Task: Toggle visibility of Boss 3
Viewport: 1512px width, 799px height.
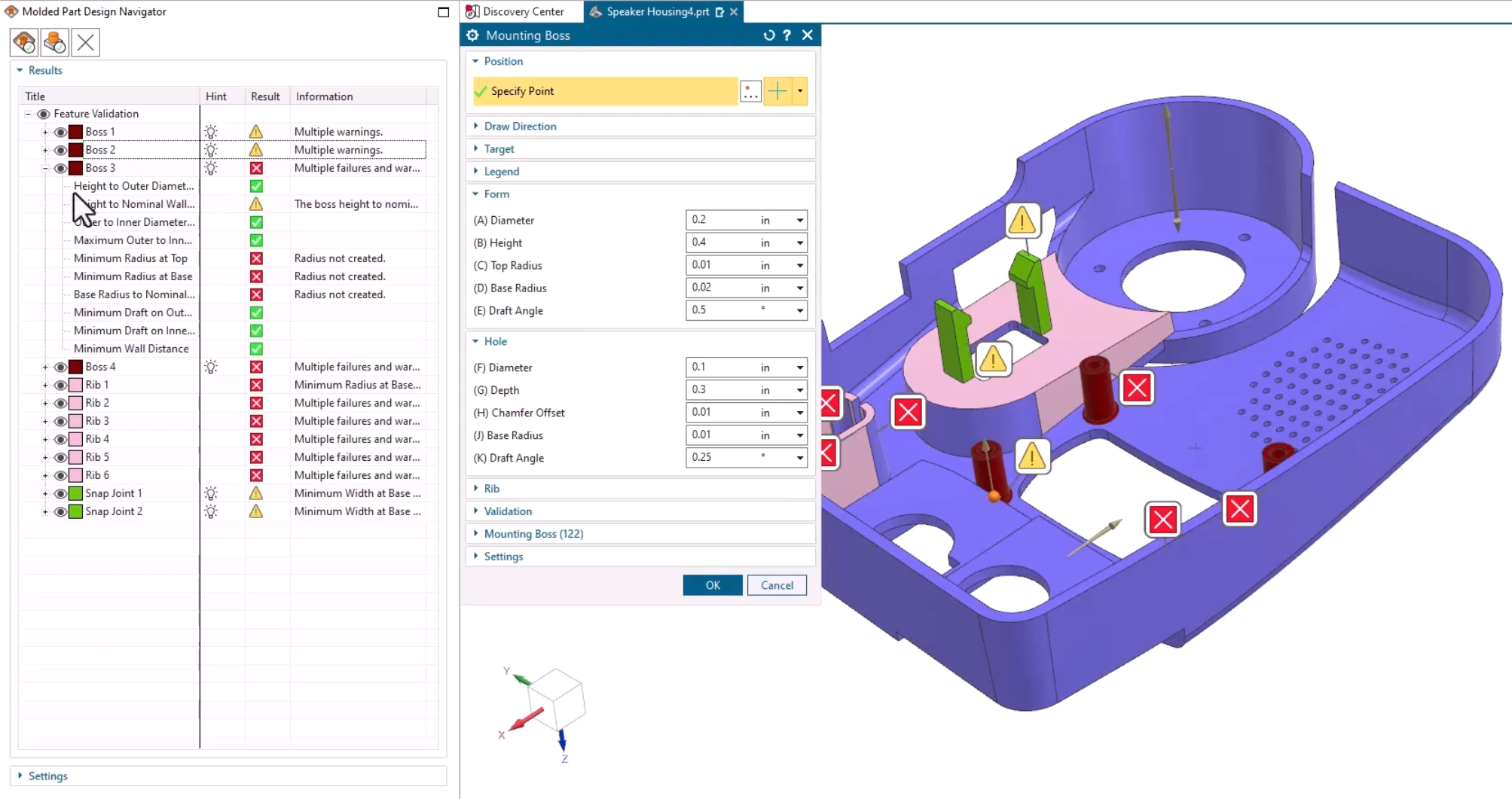Action: 61,168
